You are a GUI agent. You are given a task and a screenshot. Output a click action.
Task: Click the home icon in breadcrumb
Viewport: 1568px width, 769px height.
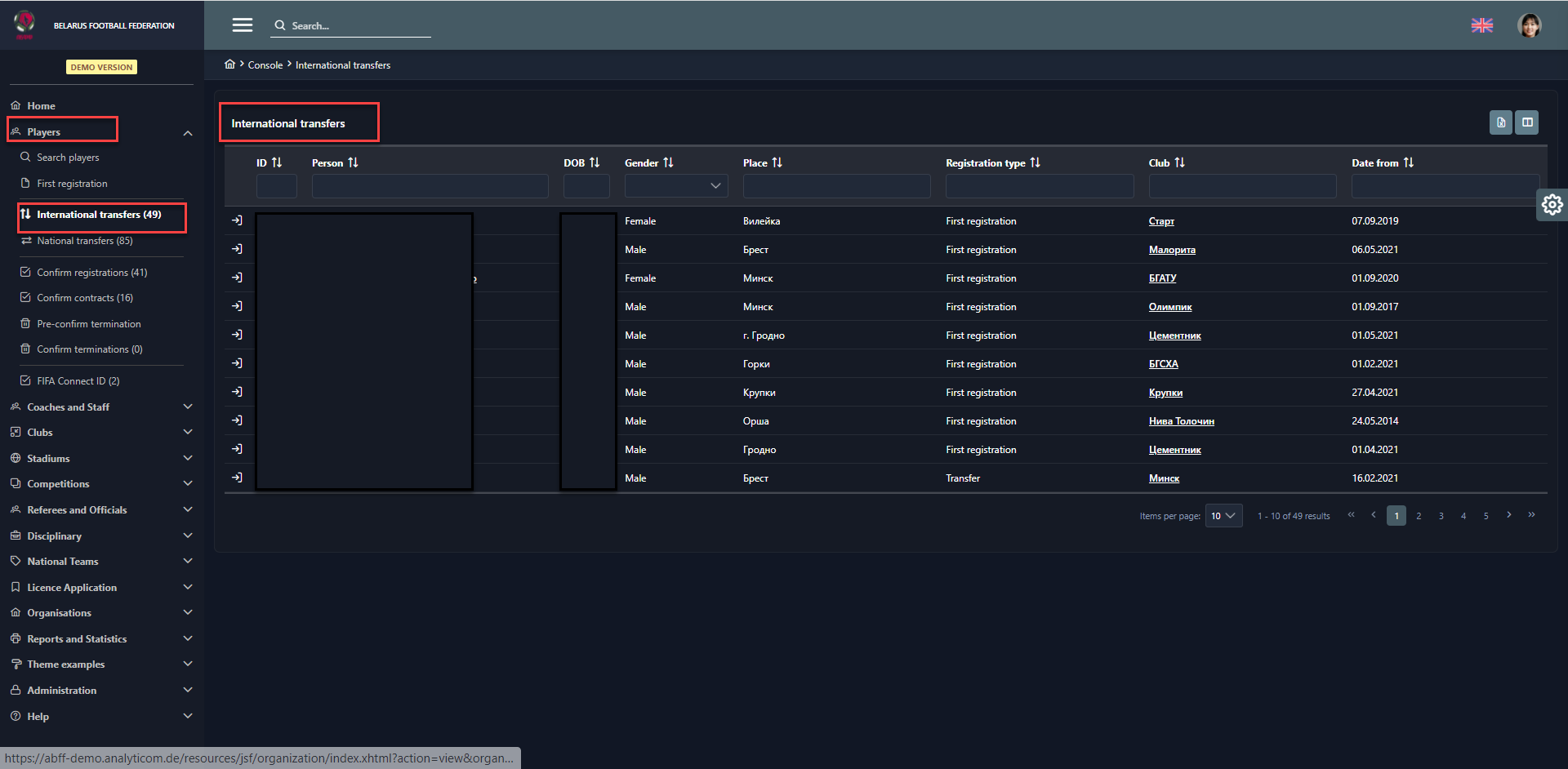[229, 64]
